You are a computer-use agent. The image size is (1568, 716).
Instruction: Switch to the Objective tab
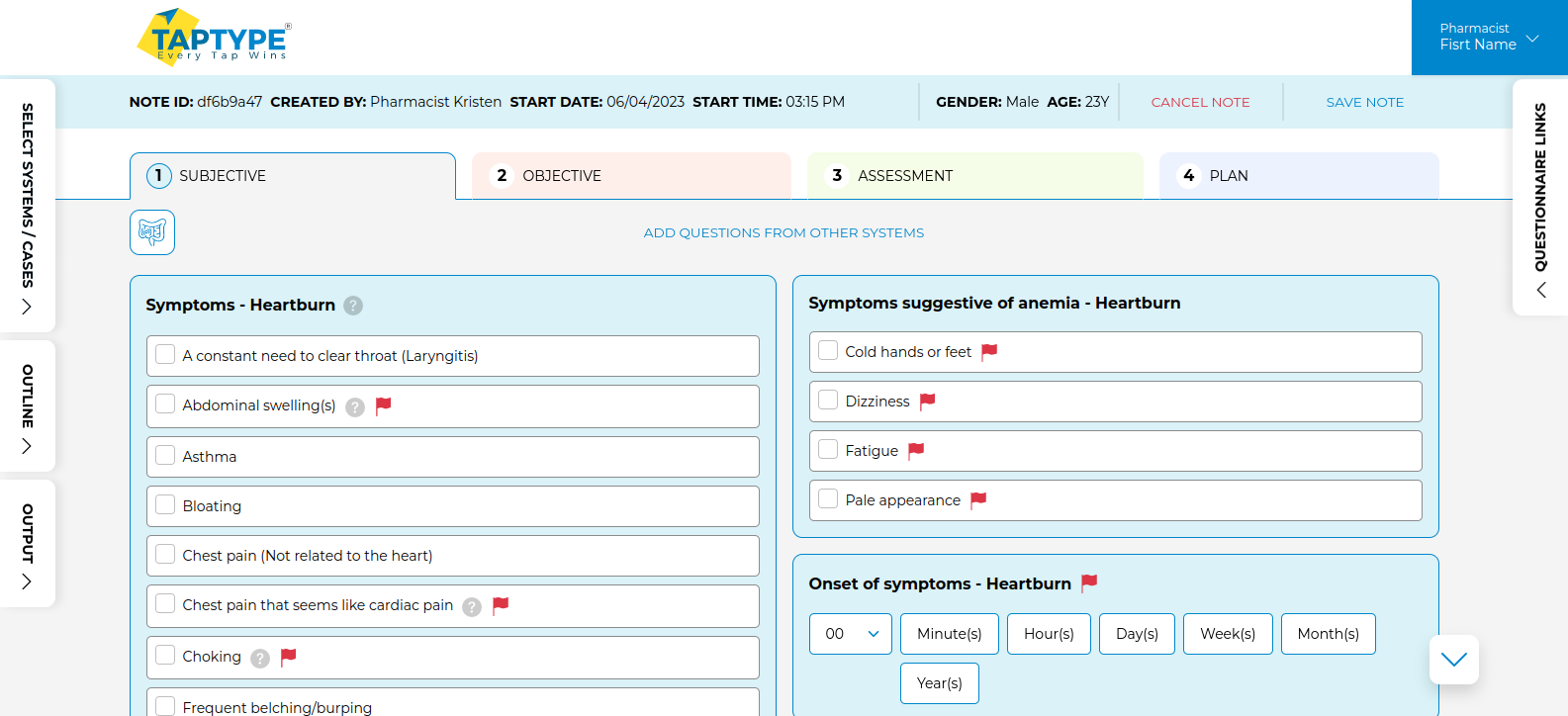pyautogui.click(x=631, y=176)
